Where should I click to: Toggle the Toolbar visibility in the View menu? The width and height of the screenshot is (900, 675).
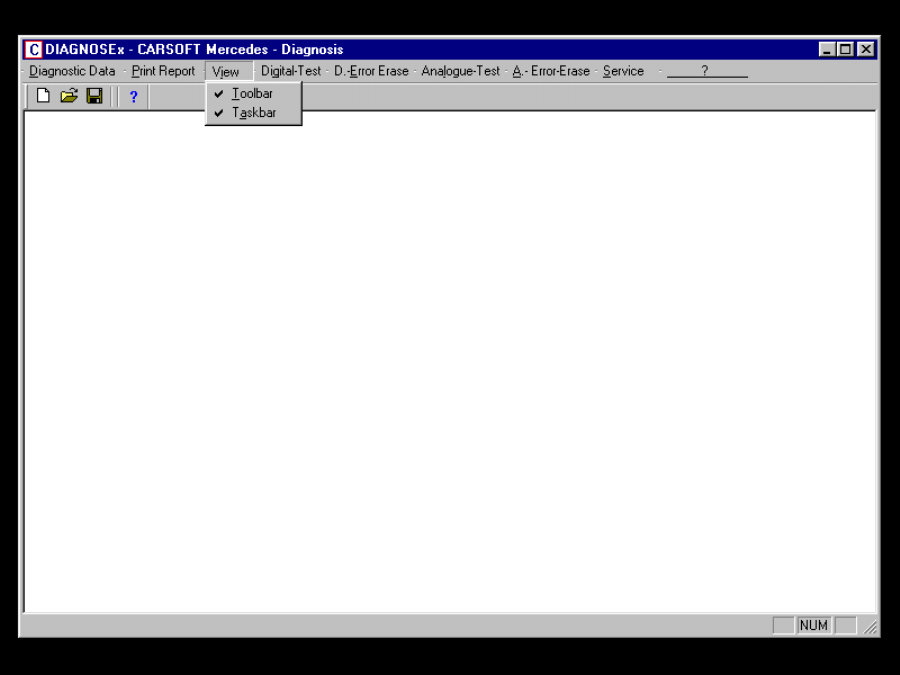pos(253,92)
